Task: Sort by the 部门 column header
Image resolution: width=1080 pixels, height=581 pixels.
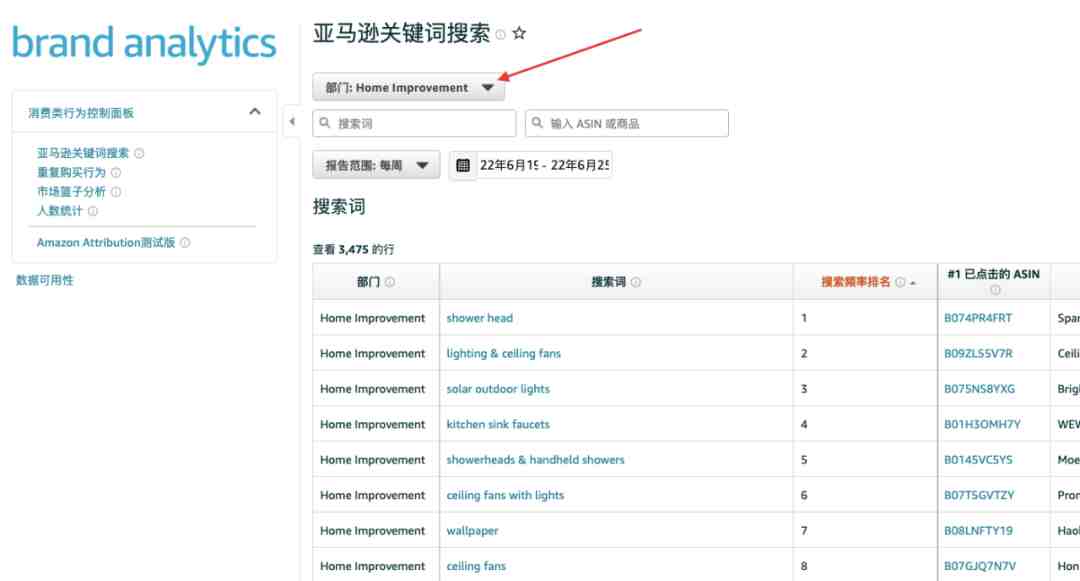Action: click(x=368, y=282)
